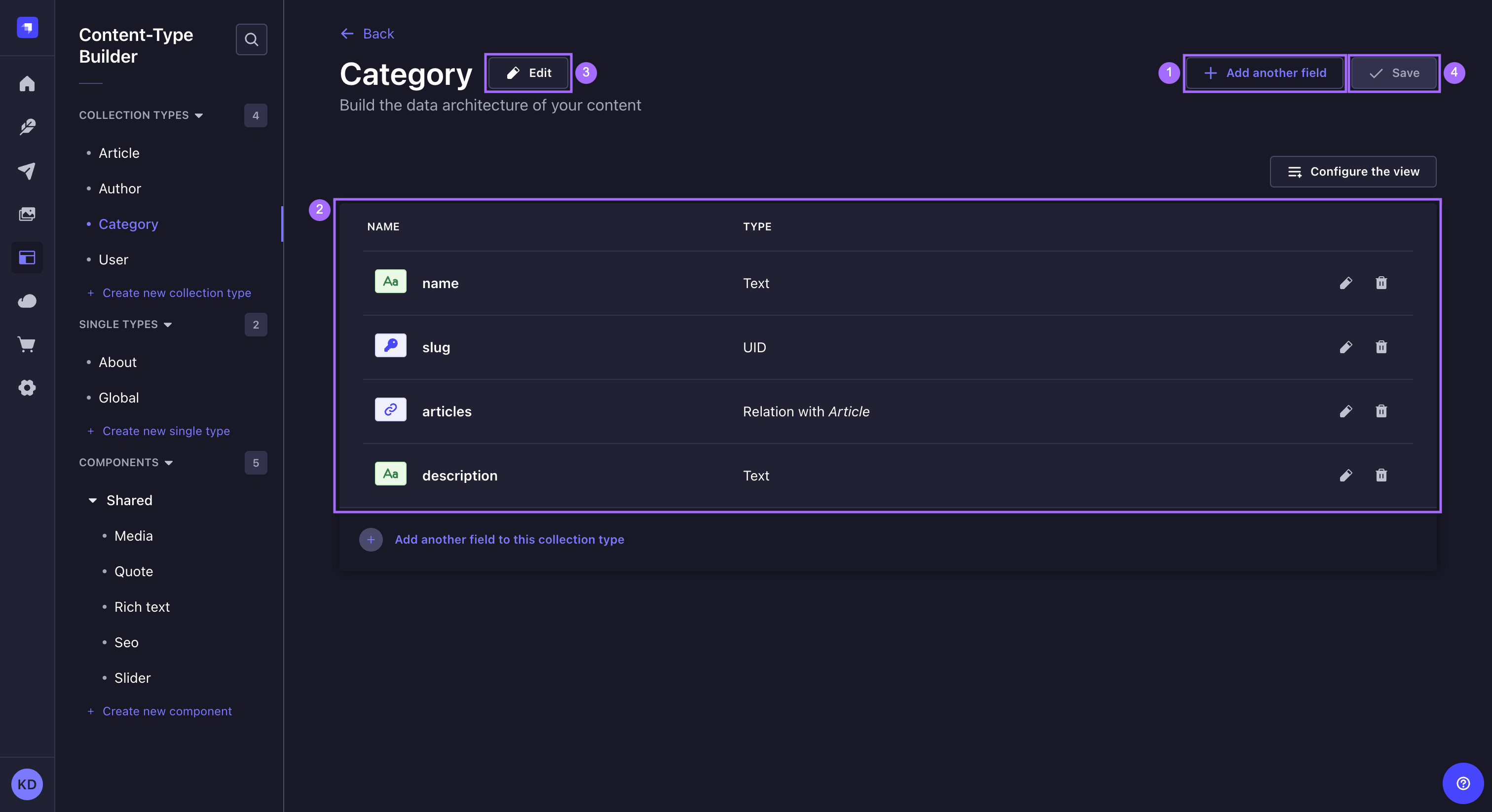
Task: Go Home using the house icon
Action: point(27,84)
